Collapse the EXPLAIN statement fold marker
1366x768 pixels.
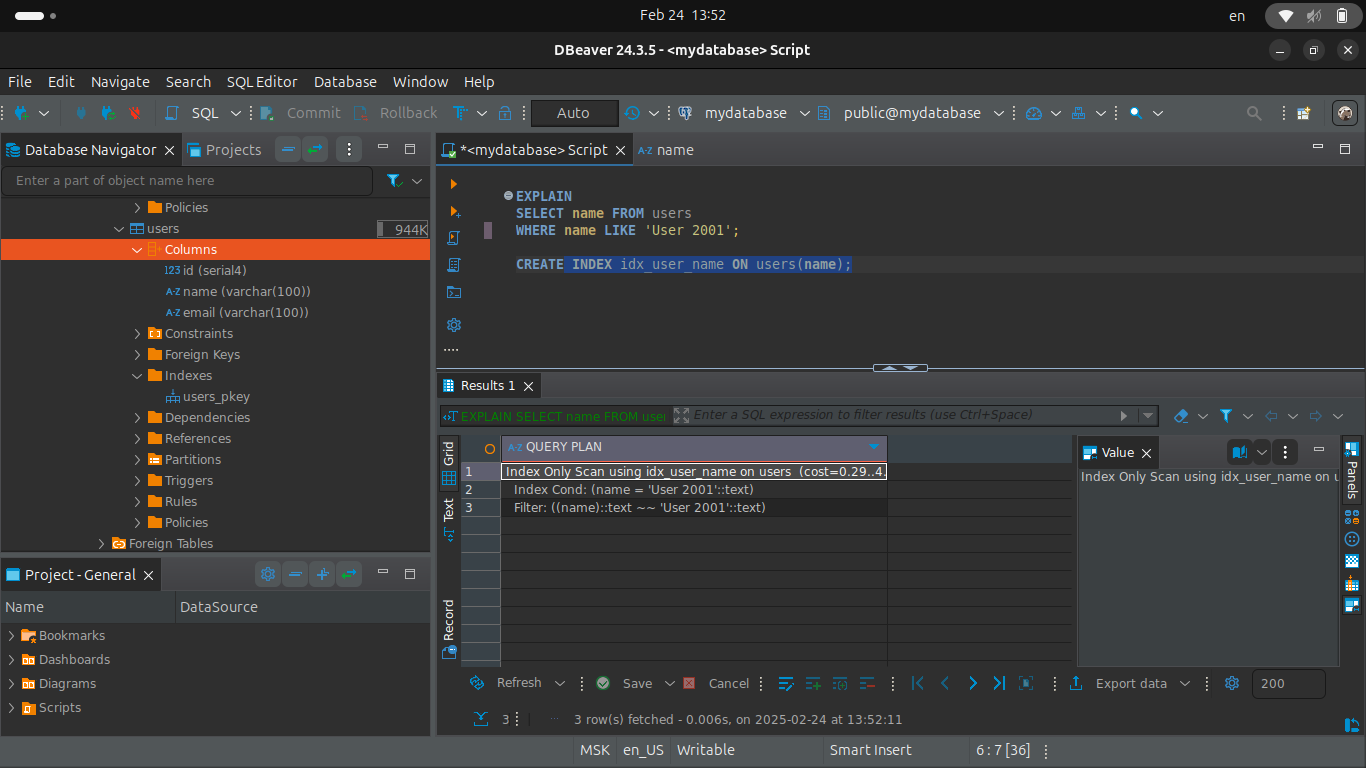pyautogui.click(x=508, y=196)
